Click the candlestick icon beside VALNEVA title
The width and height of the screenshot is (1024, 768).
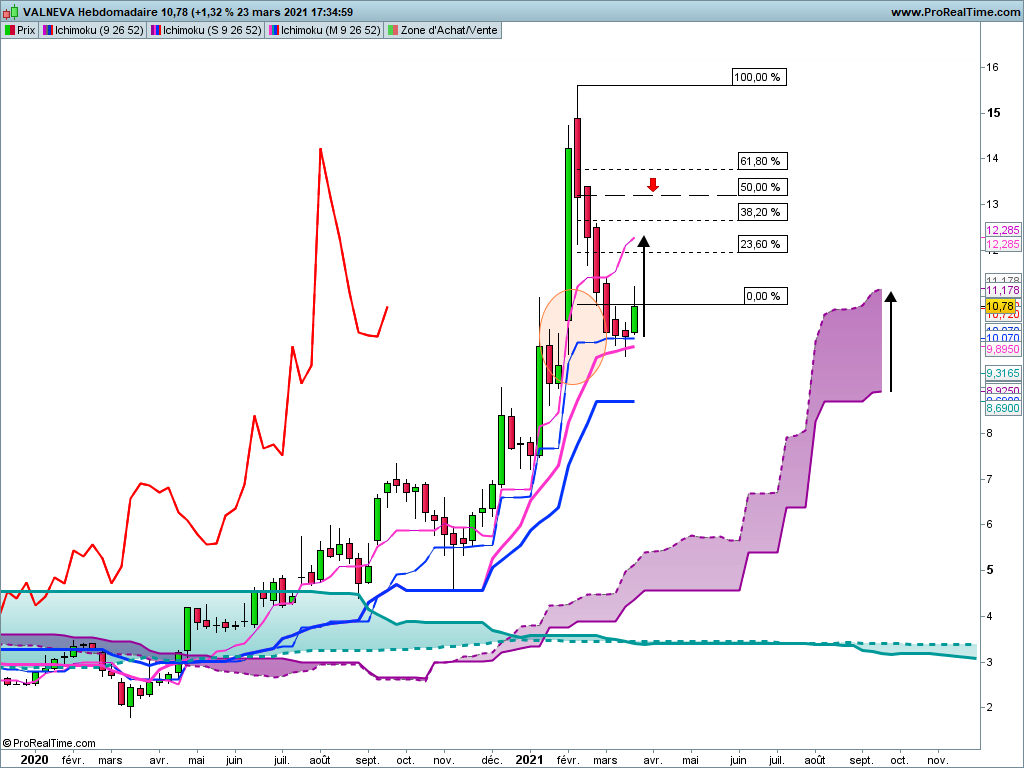(10, 12)
